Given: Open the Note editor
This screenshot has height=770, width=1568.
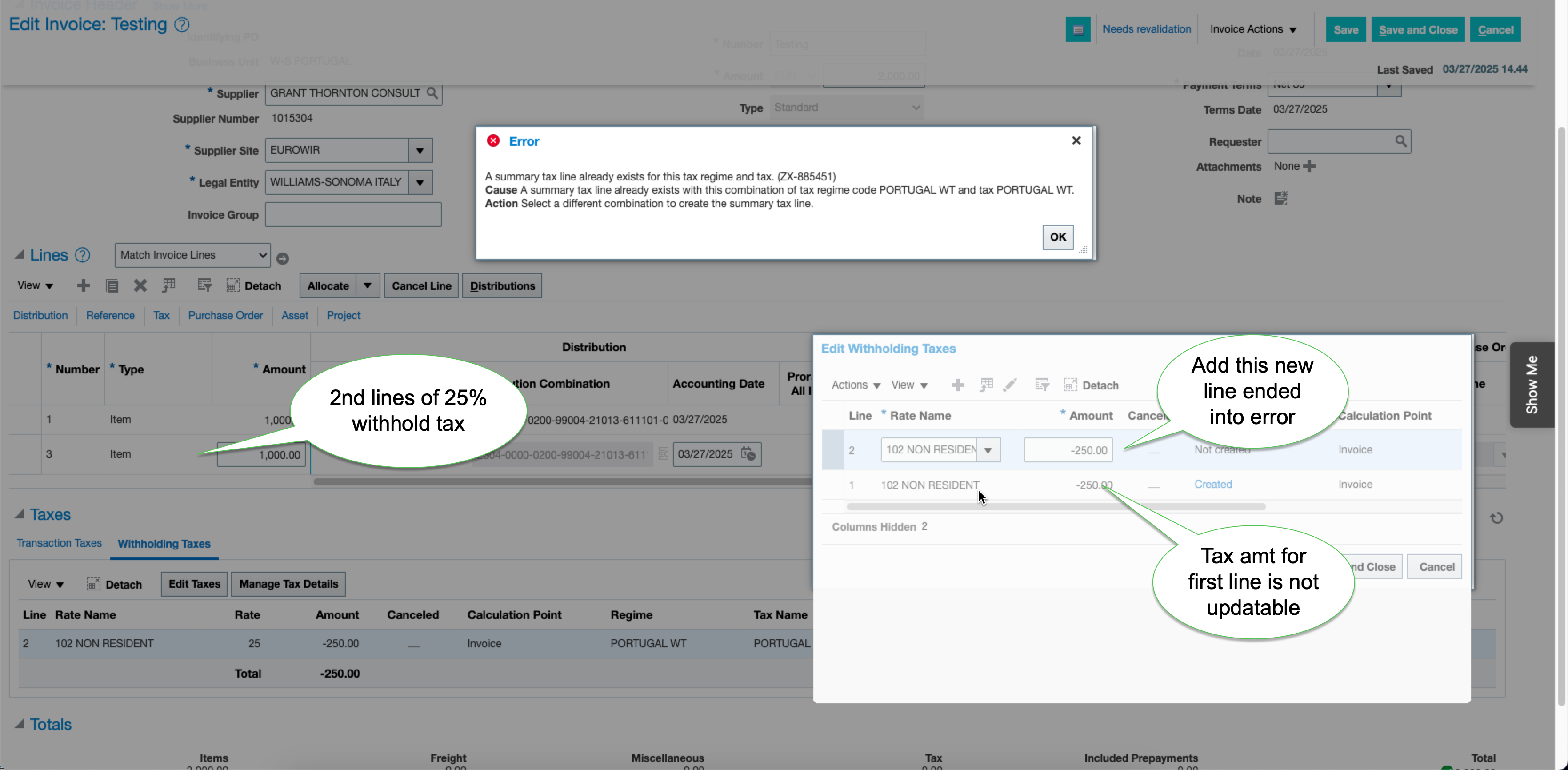Looking at the screenshot, I should (1281, 198).
